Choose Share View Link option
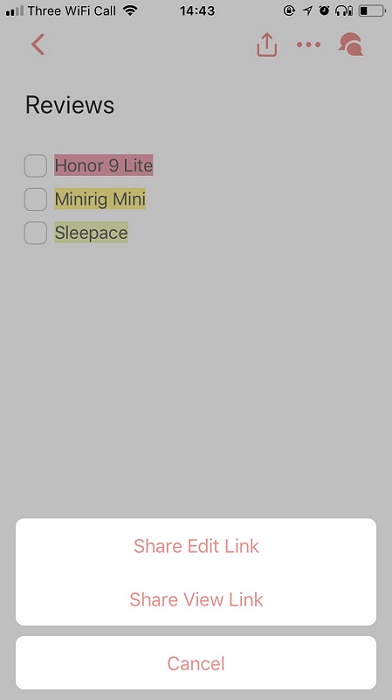Viewport: 392px width, 700px height. click(x=196, y=599)
